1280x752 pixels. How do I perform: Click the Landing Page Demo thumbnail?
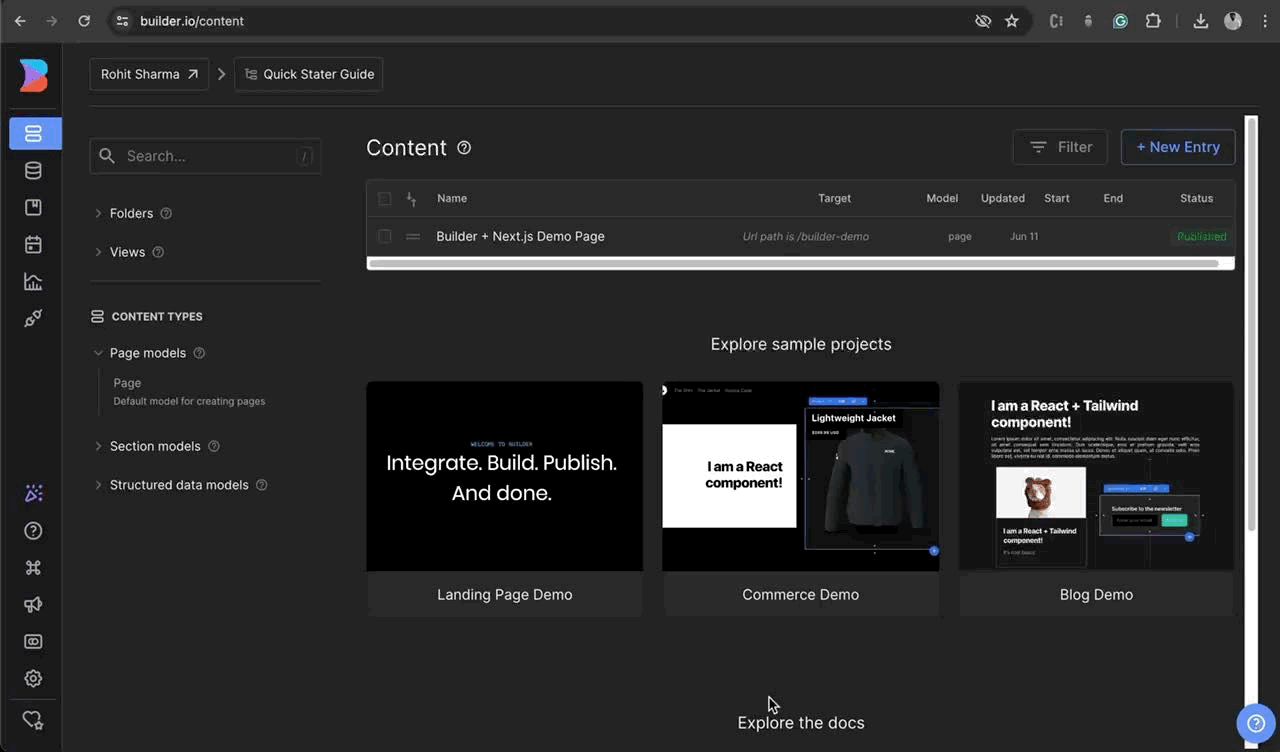pyautogui.click(x=505, y=476)
